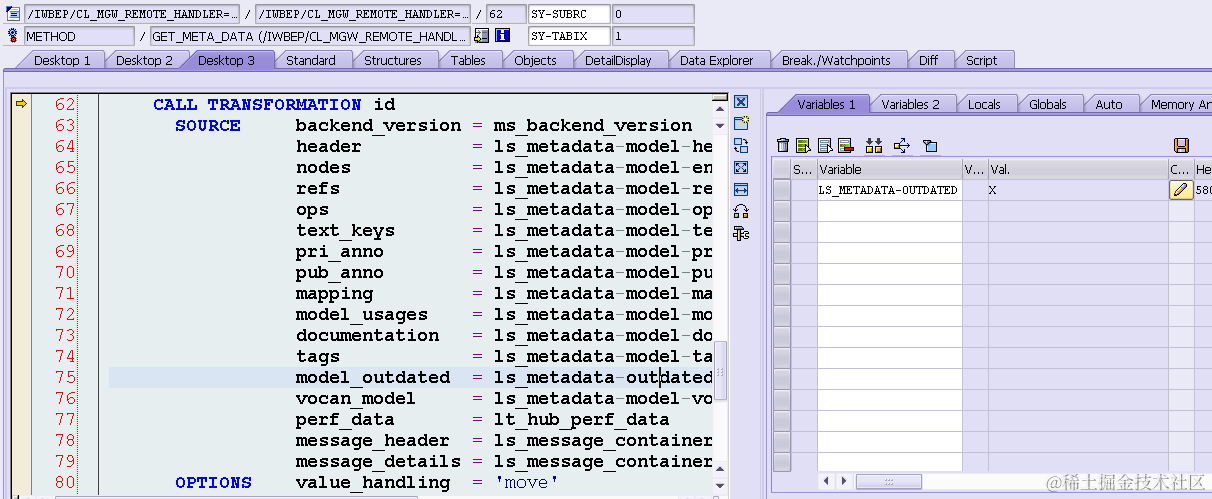Click the grey list icon in the variables toolbar
This screenshot has width=1212, height=499.
click(x=824, y=146)
